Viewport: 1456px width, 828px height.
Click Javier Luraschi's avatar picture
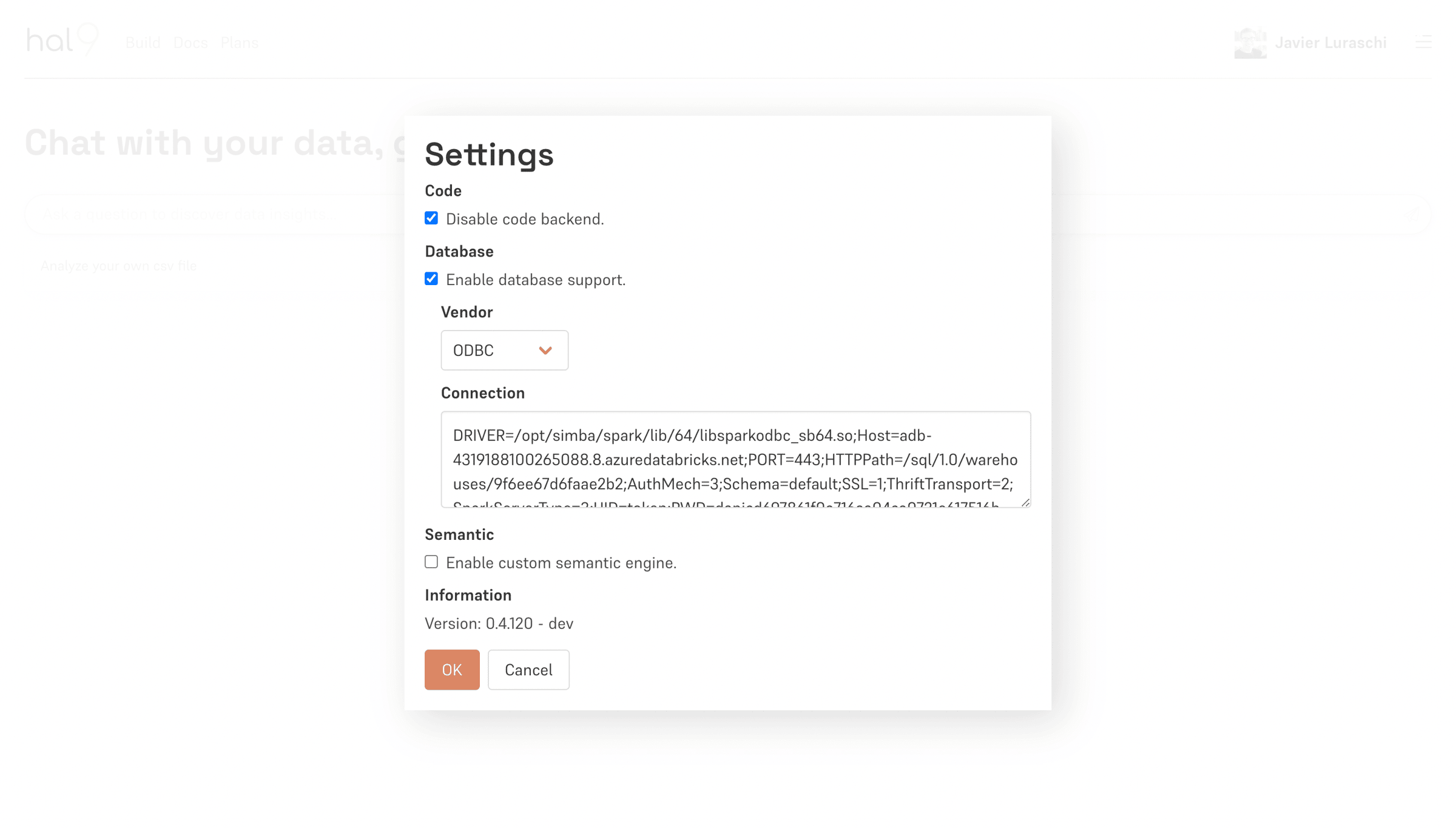pos(1250,43)
